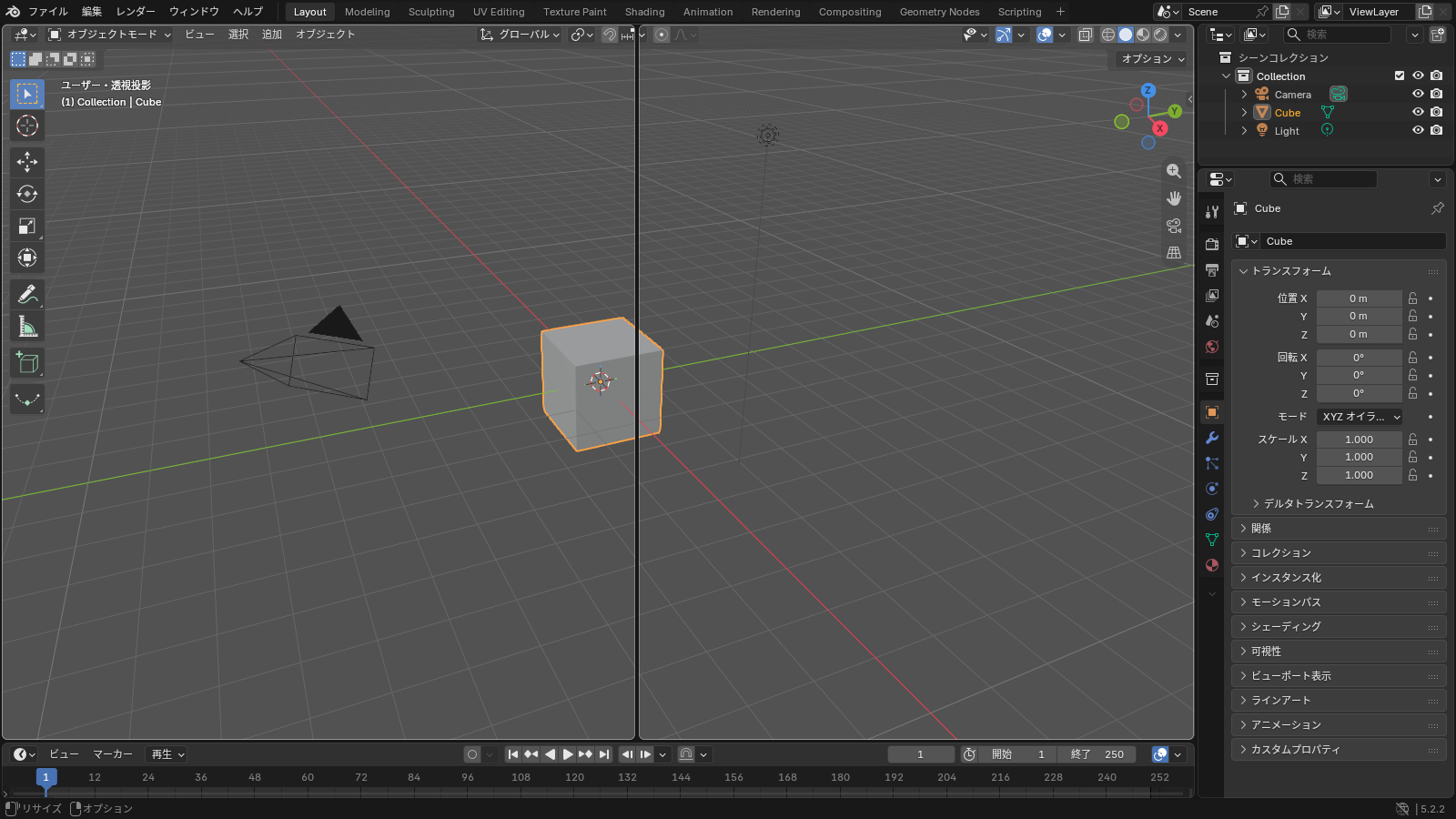Click the outliner 検索 search field
Image resolution: width=1456 pixels, height=819 pixels.
point(1337,35)
